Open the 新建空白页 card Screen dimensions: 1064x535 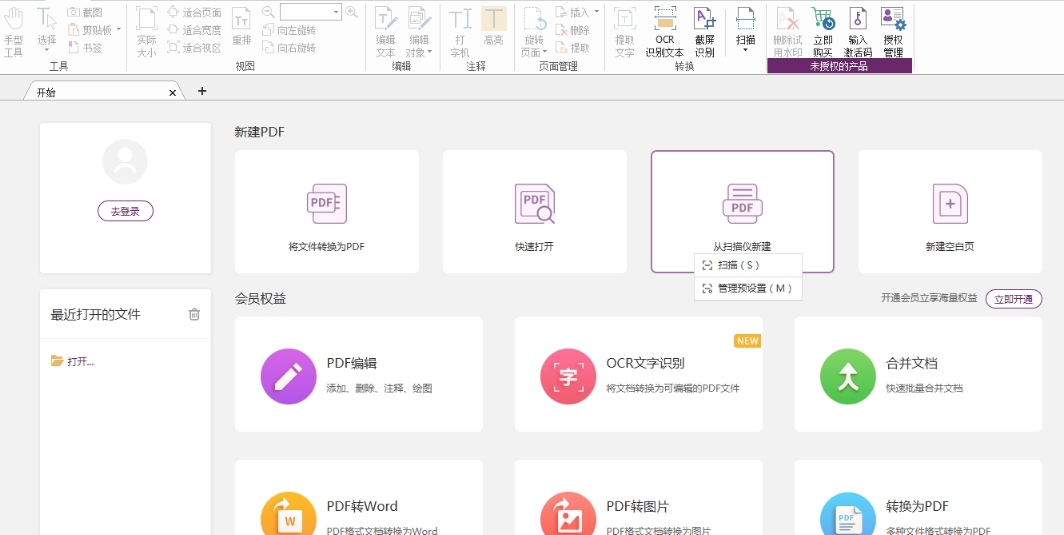[x=950, y=212]
